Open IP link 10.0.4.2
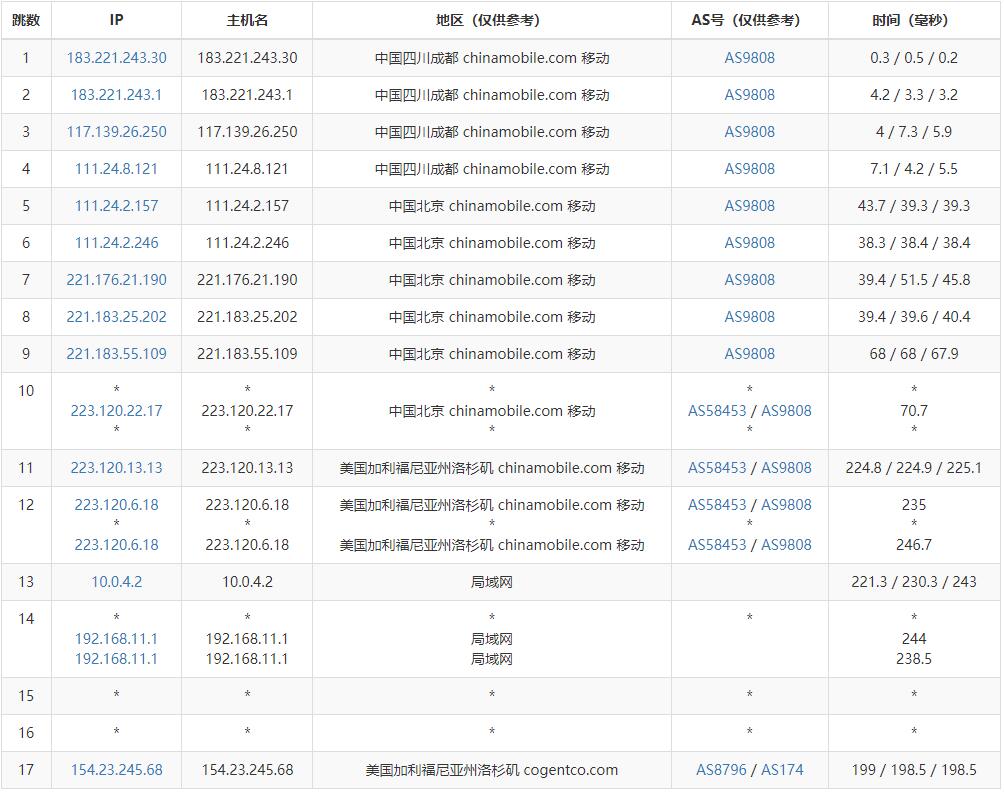This screenshot has width=1004, height=792. pos(117,582)
